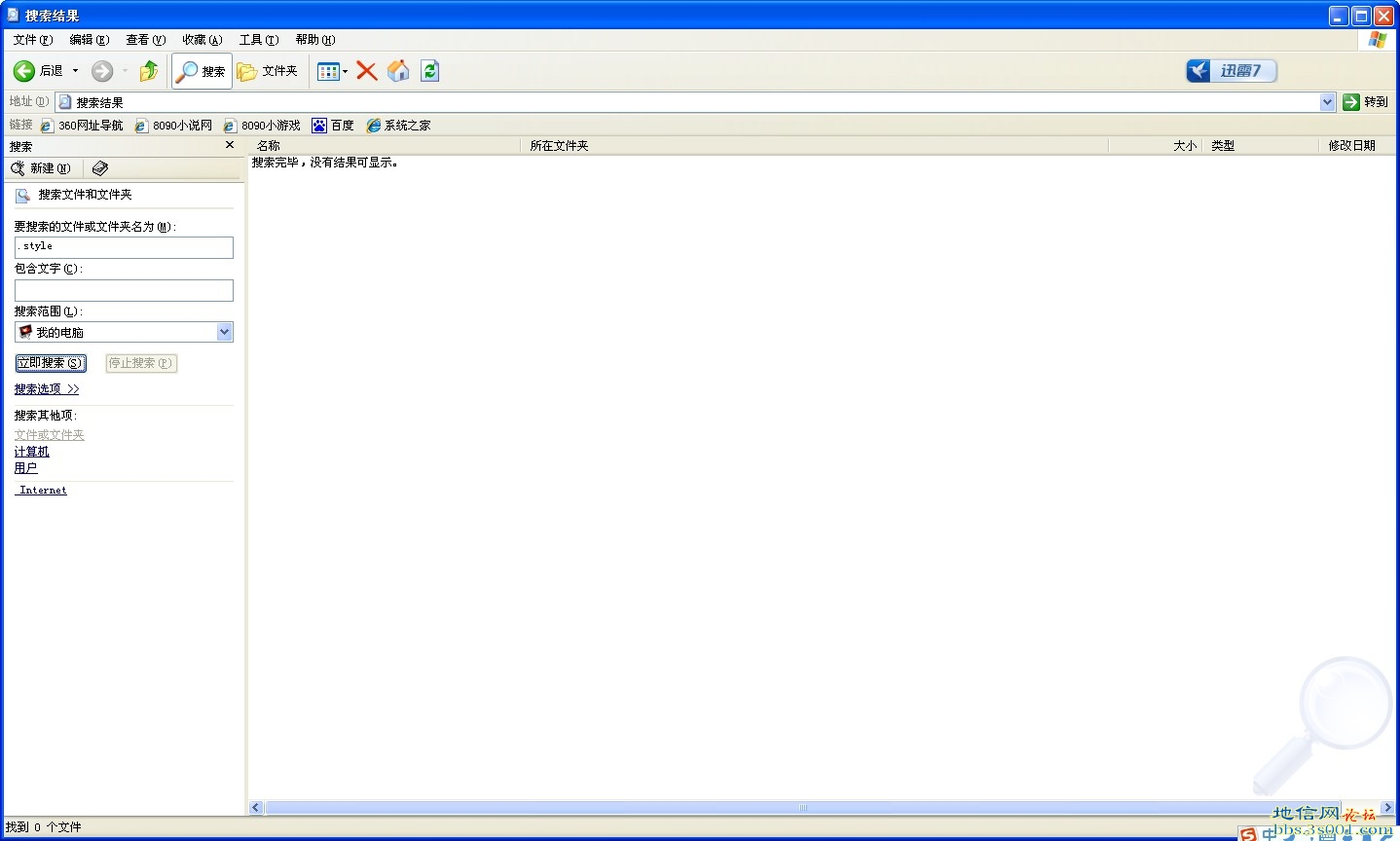This screenshot has width=1400, height=841.
Task: Click the house home icon
Action: tap(398, 71)
